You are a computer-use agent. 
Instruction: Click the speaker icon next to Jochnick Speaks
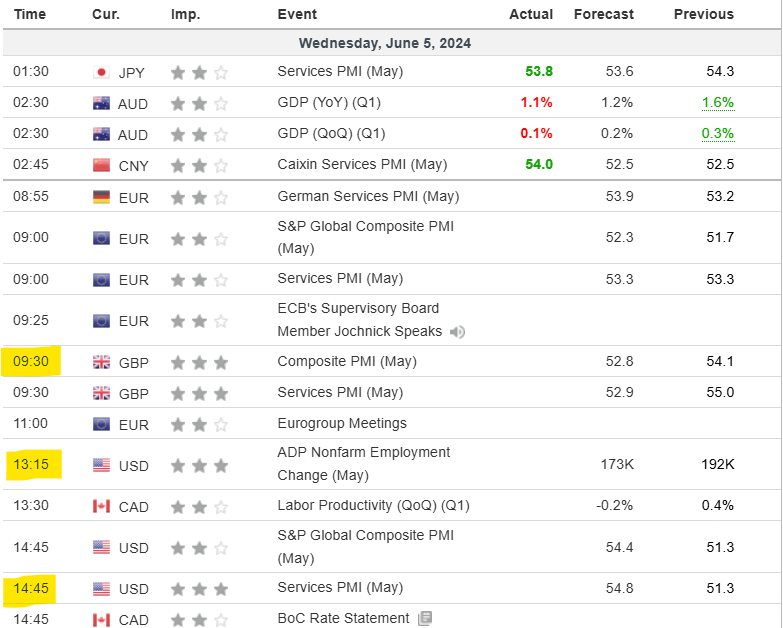click(x=457, y=332)
